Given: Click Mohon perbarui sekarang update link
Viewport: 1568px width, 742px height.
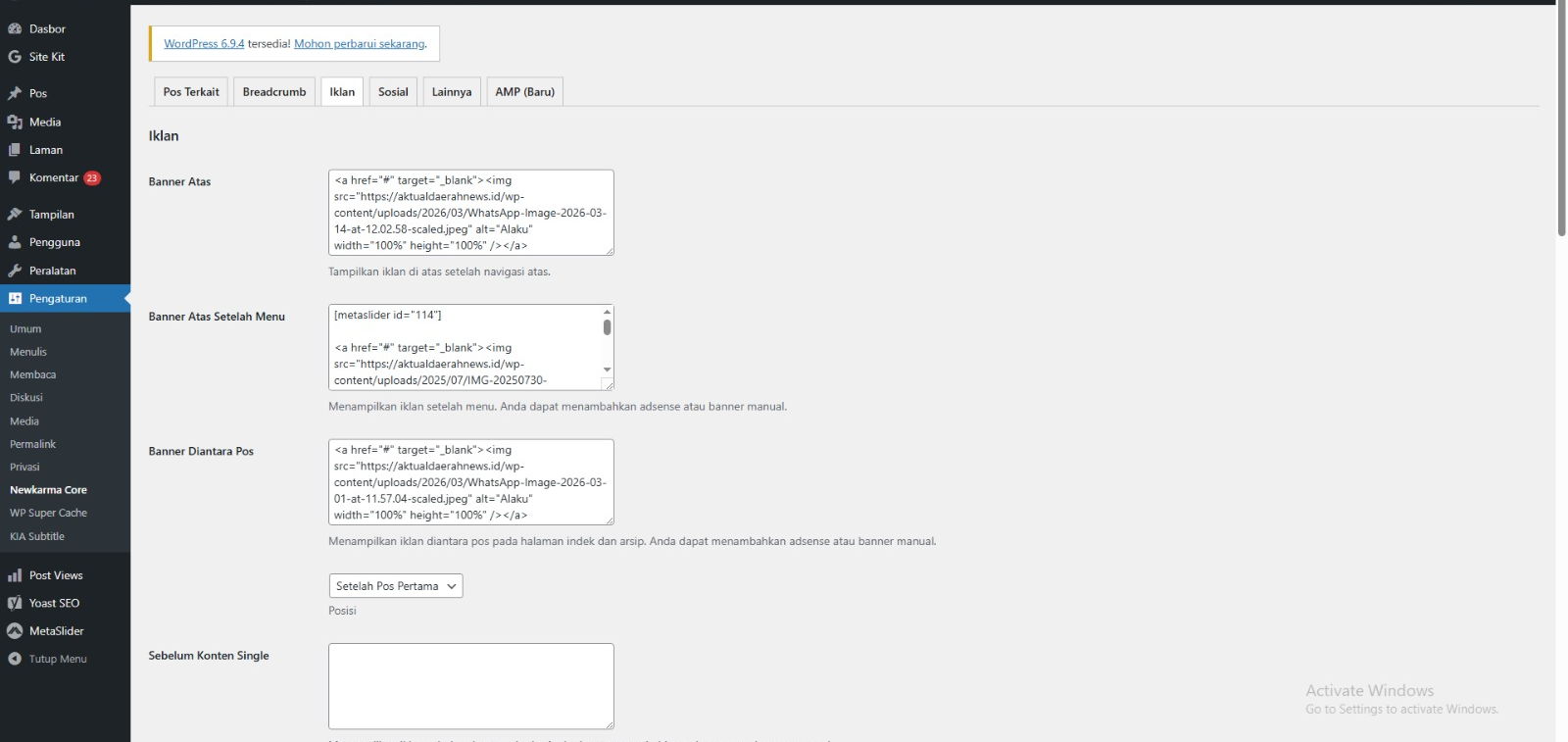Looking at the screenshot, I should pos(360,44).
